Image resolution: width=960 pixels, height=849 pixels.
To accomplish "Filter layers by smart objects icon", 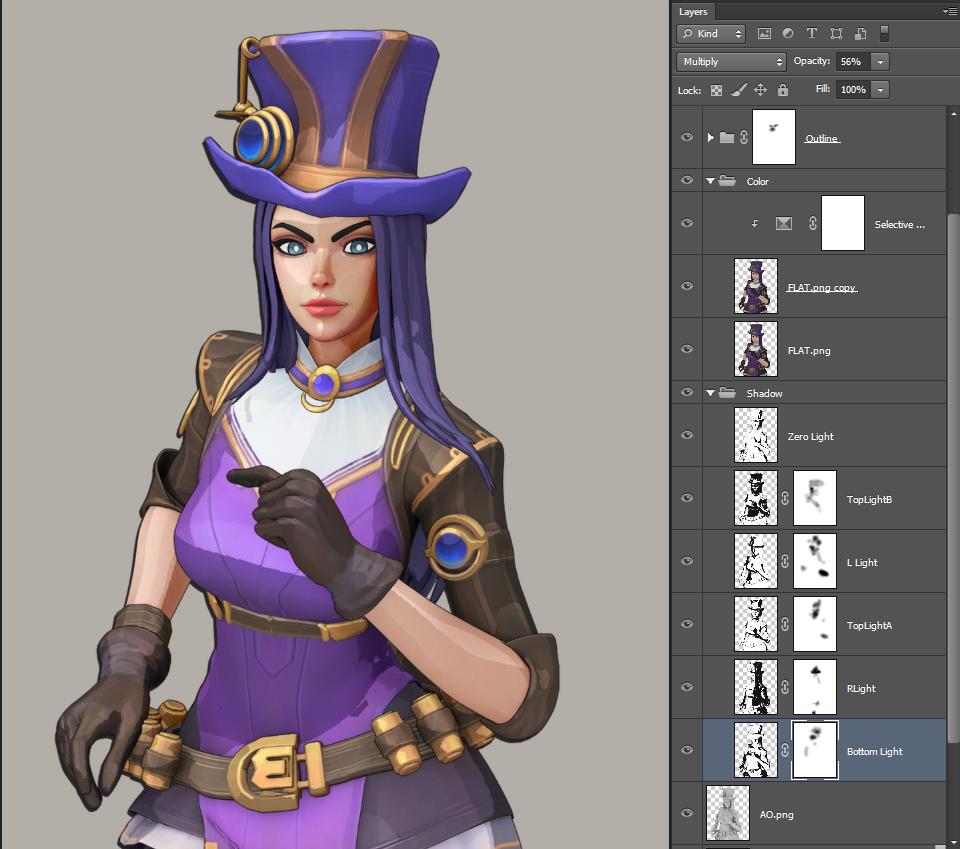I will [x=860, y=34].
